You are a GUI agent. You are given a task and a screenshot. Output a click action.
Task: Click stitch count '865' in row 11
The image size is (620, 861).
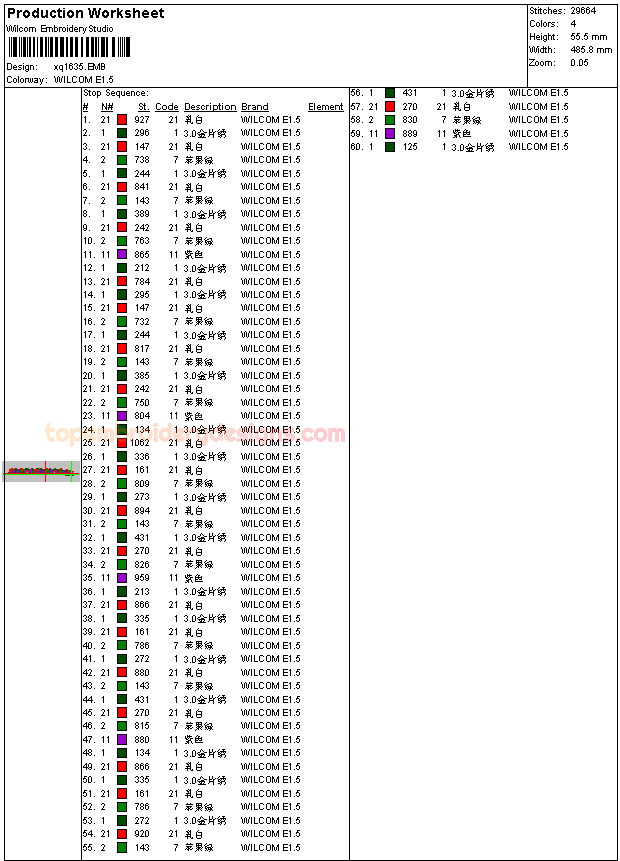click(x=142, y=254)
